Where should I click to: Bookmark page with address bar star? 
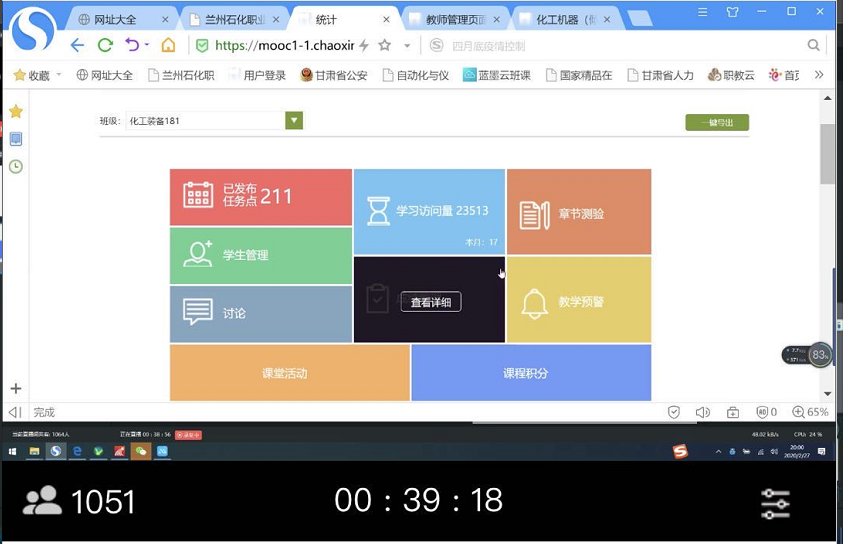pyautogui.click(x=384, y=45)
